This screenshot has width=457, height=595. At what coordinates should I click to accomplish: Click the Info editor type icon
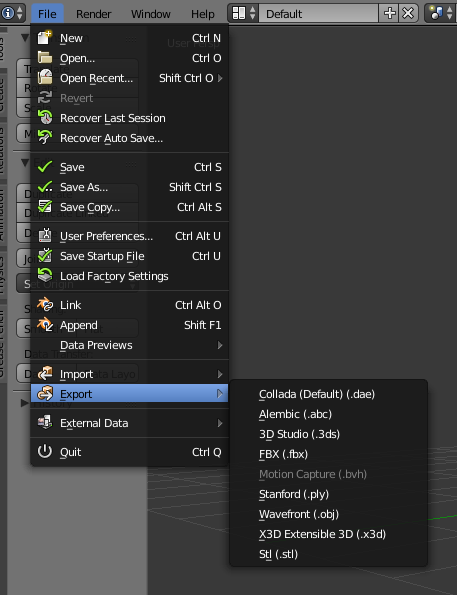(7, 13)
